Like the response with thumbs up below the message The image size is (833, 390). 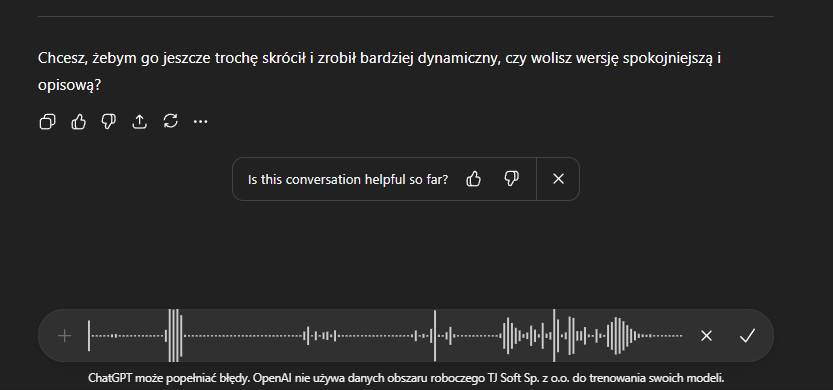pyautogui.click(x=78, y=122)
